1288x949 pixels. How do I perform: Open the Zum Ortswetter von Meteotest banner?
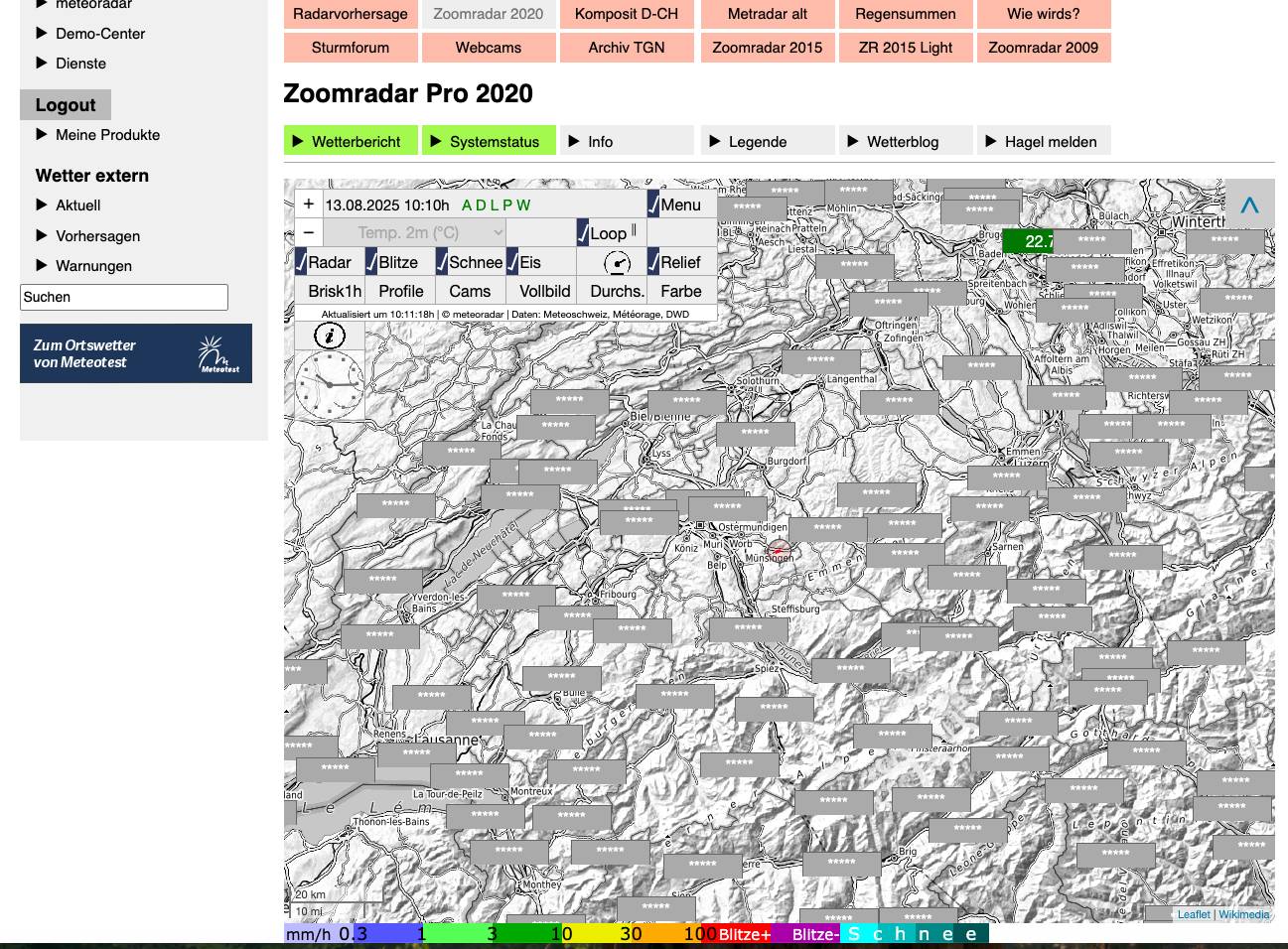pyautogui.click(x=136, y=353)
